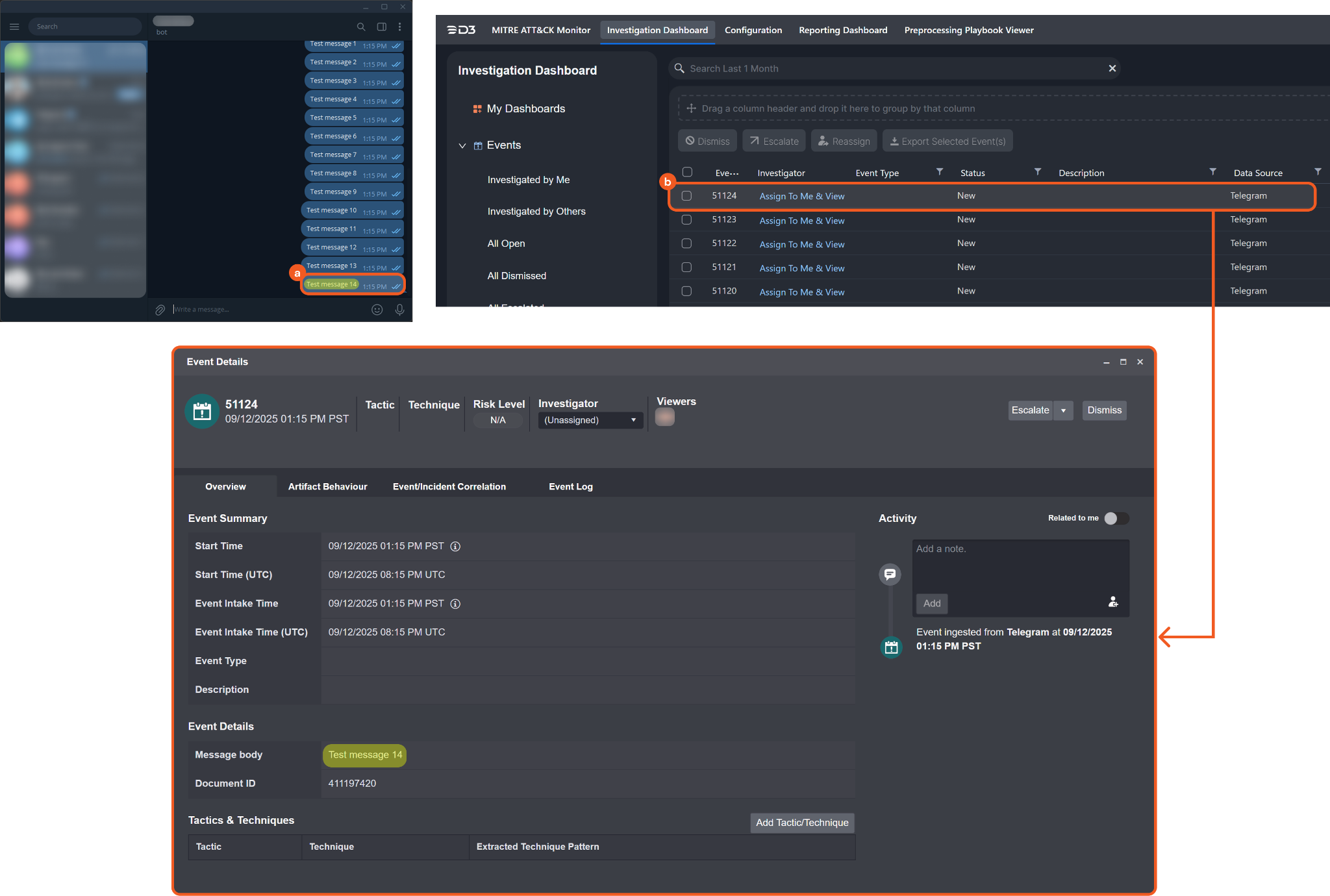Check the box for event 51124

686,195
